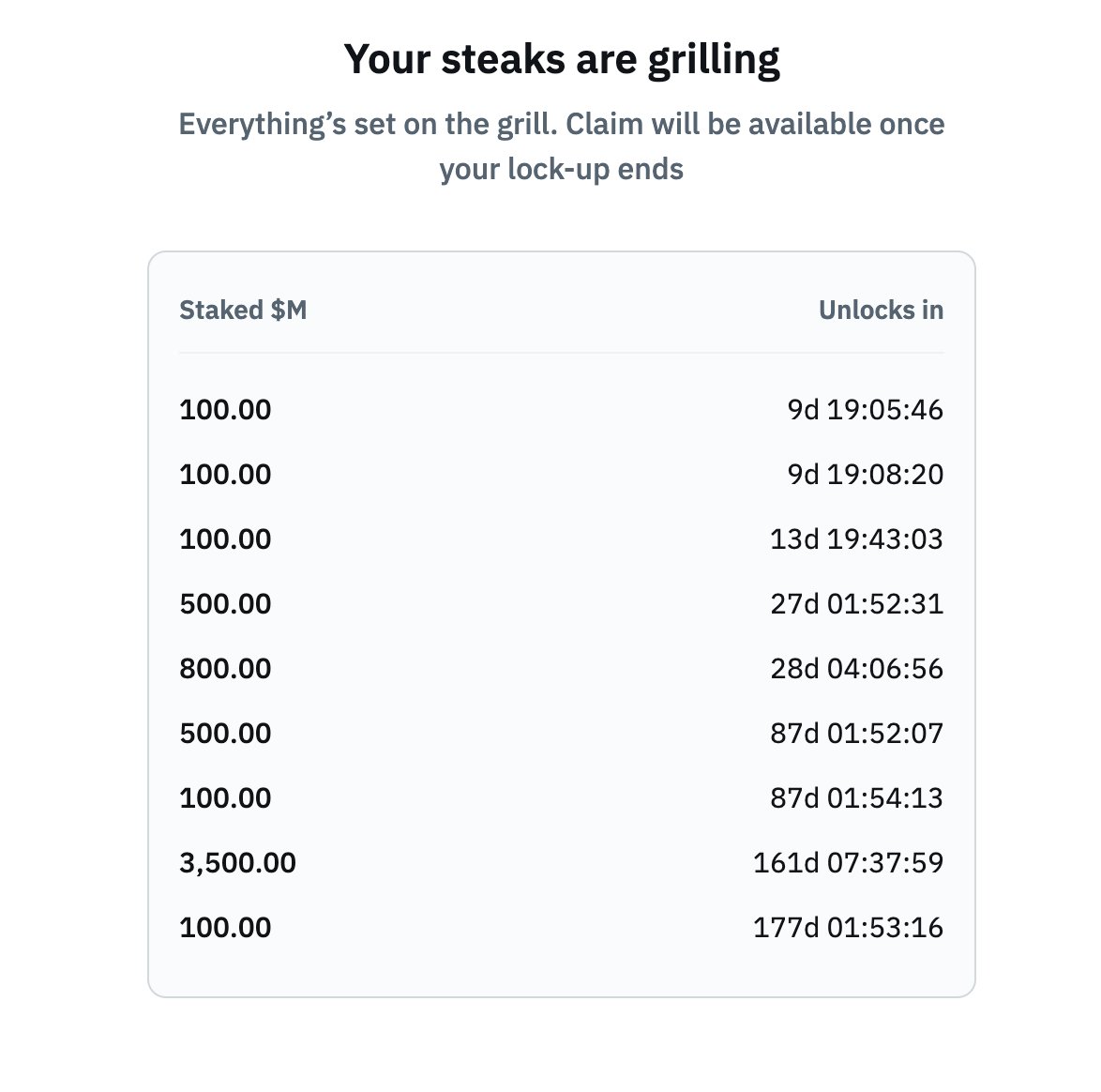Select the 87d 01:54:13 countdown
Viewport: 1101px width, 1092px height.
coord(856,797)
